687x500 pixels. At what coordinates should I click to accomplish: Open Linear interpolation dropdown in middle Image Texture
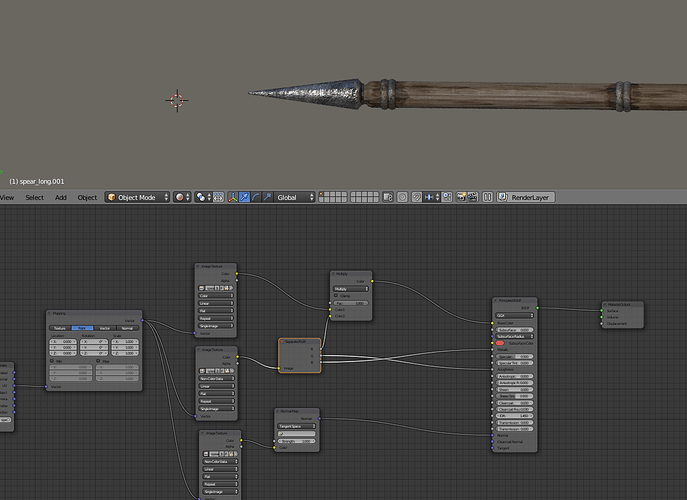pos(216,387)
